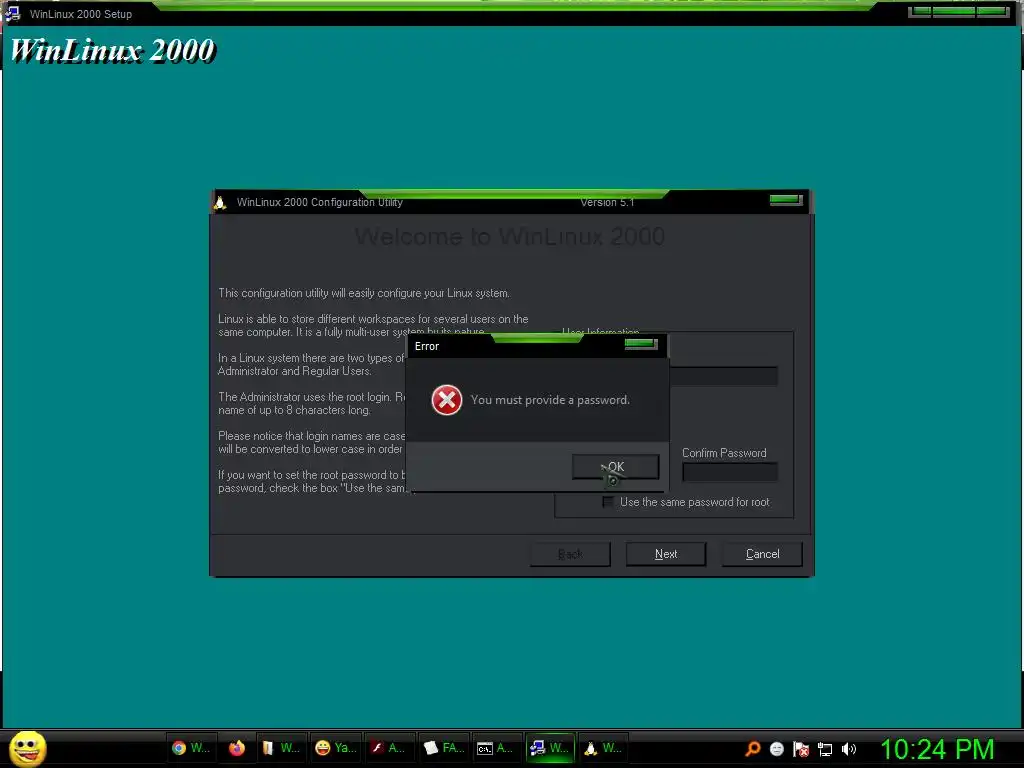Viewport: 1024px width, 768px height.
Task: Open the folder 'W...' taskbar item
Action: pyautogui.click(x=281, y=748)
